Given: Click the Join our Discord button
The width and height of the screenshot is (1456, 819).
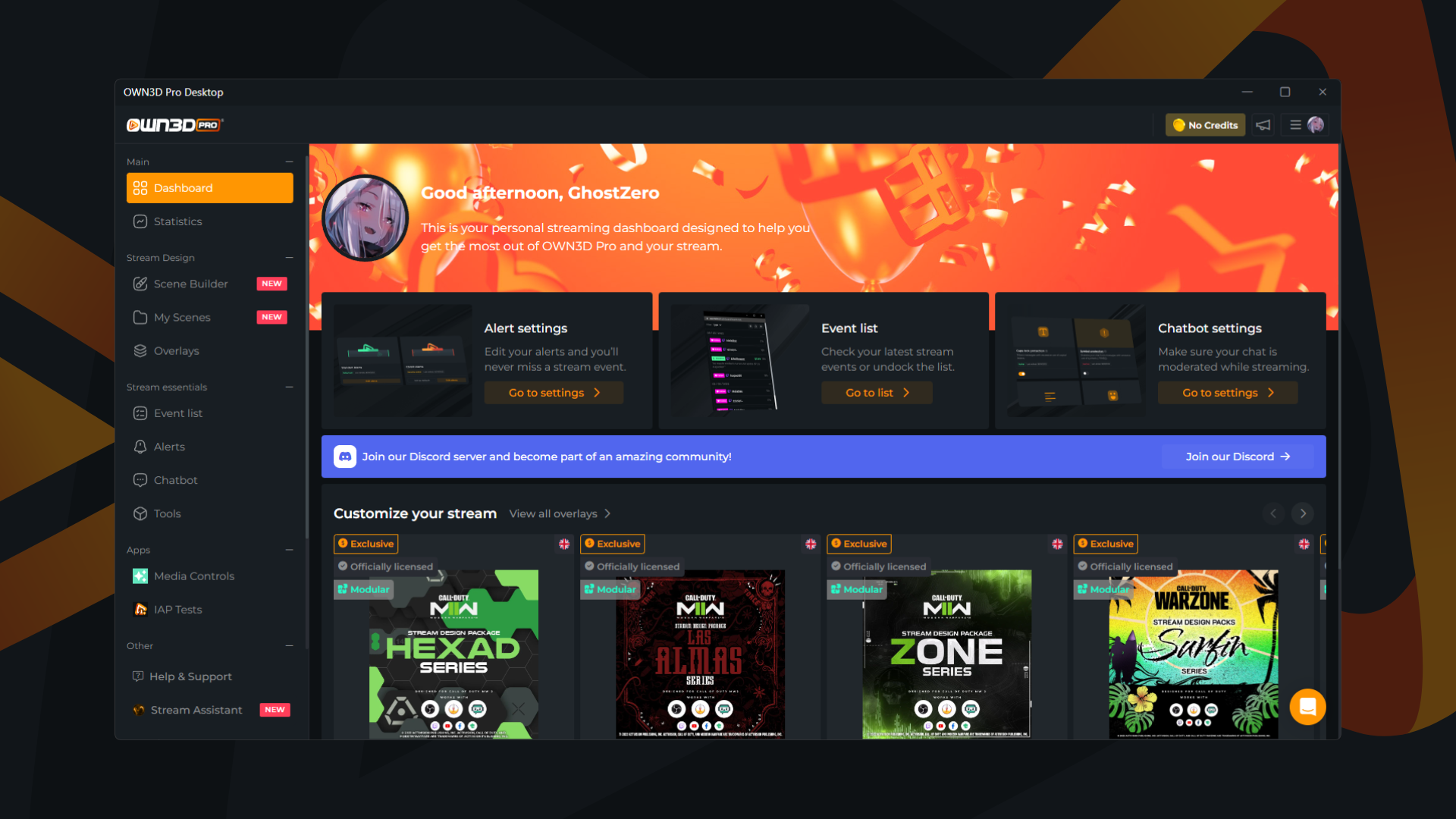Looking at the screenshot, I should click(1237, 457).
